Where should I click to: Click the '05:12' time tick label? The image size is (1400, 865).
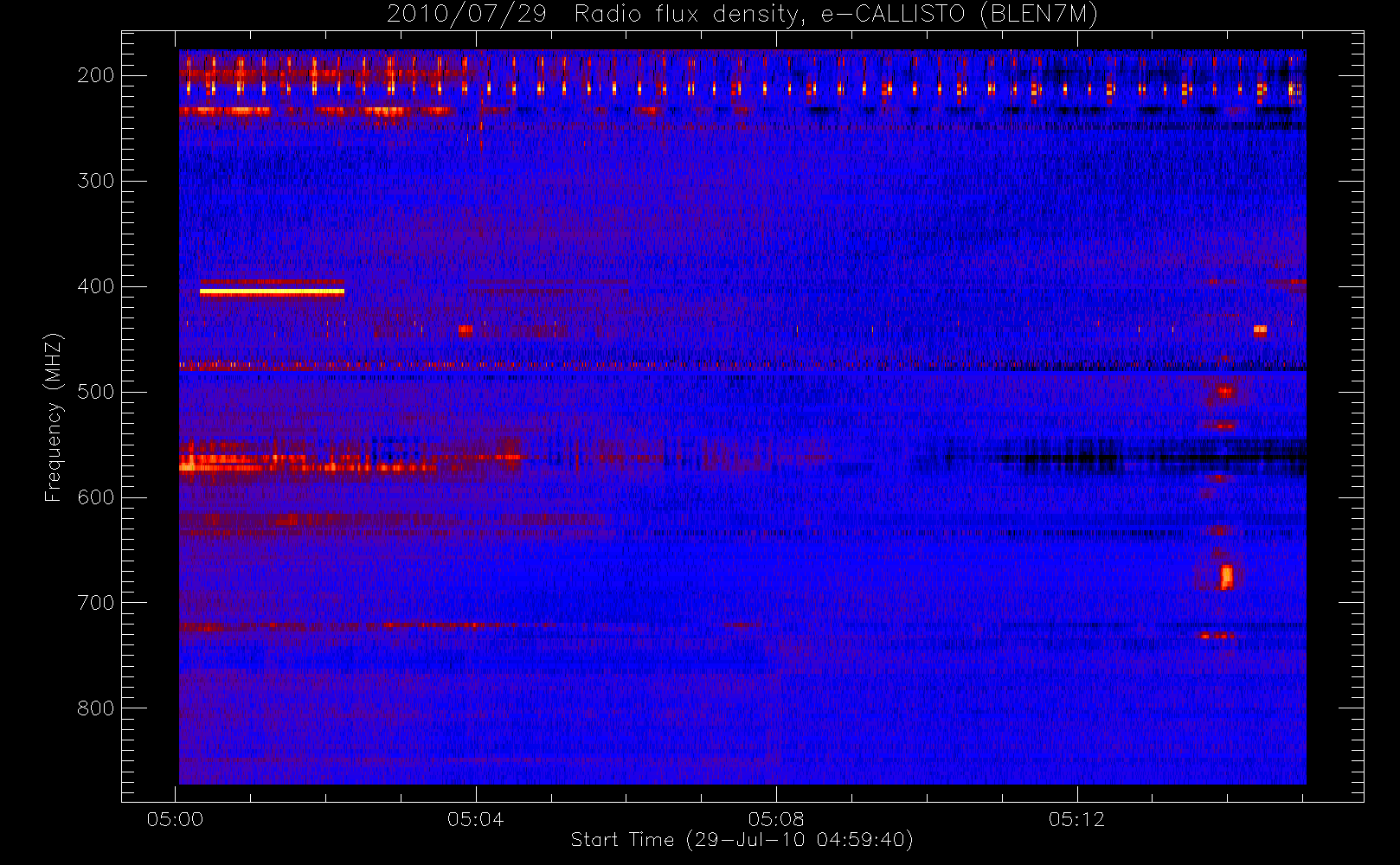(x=1077, y=819)
